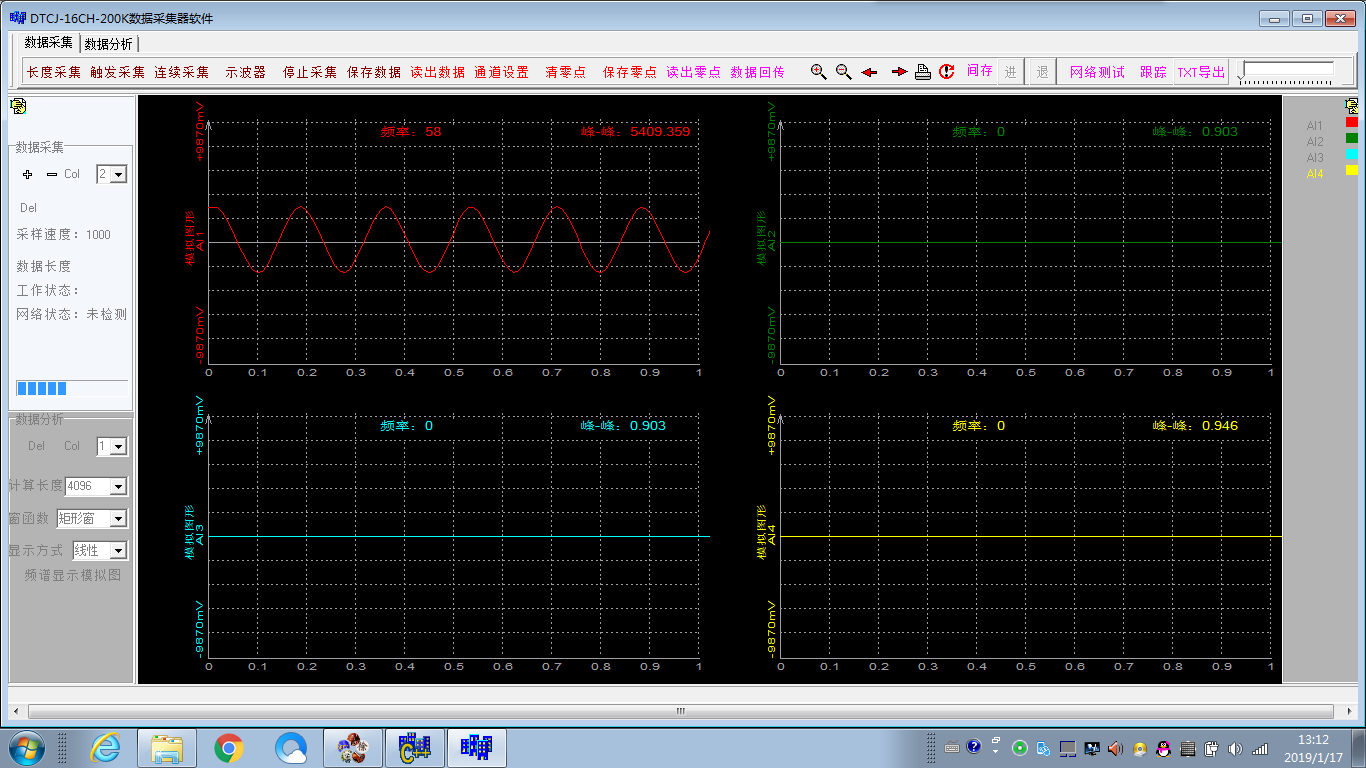1366x768 pixels.
Task: Click the 通道设置 button
Action: pos(501,72)
